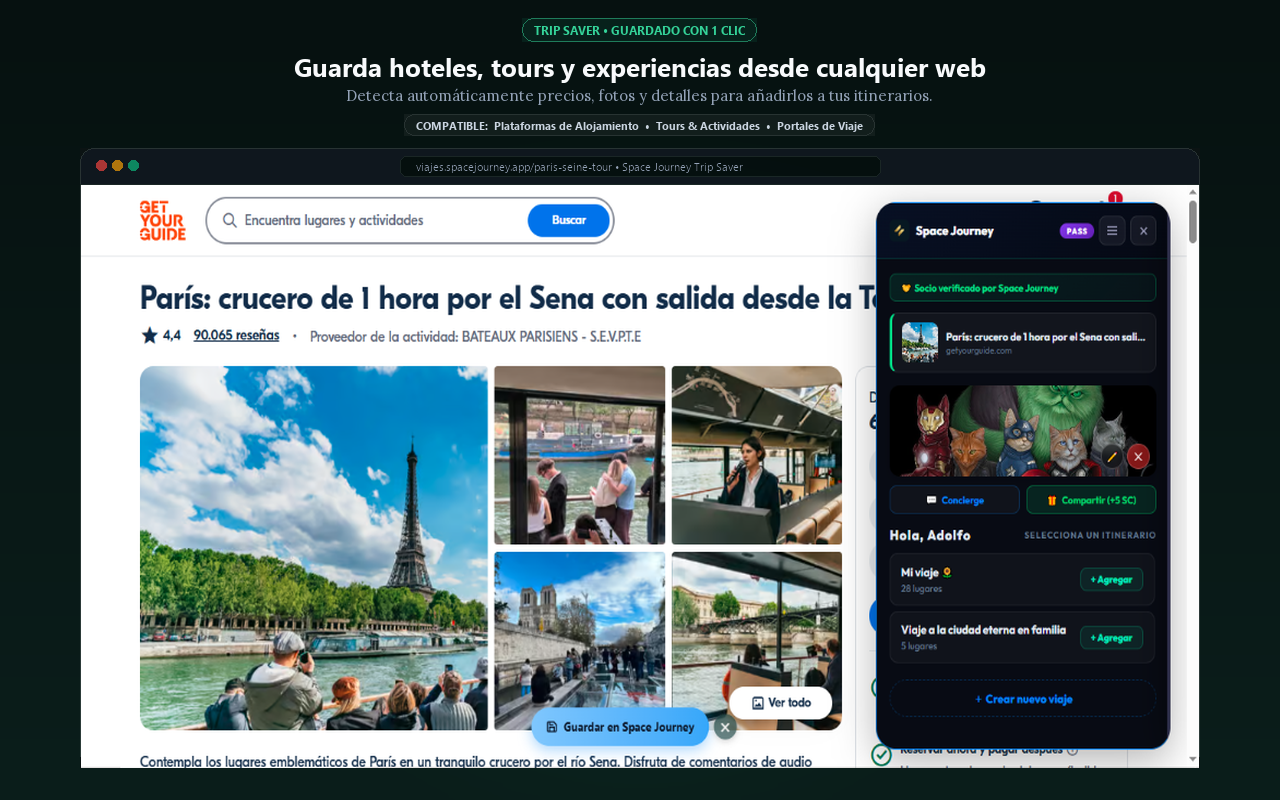
Task: Click the GetYourGuide logo
Action: point(163,220)
